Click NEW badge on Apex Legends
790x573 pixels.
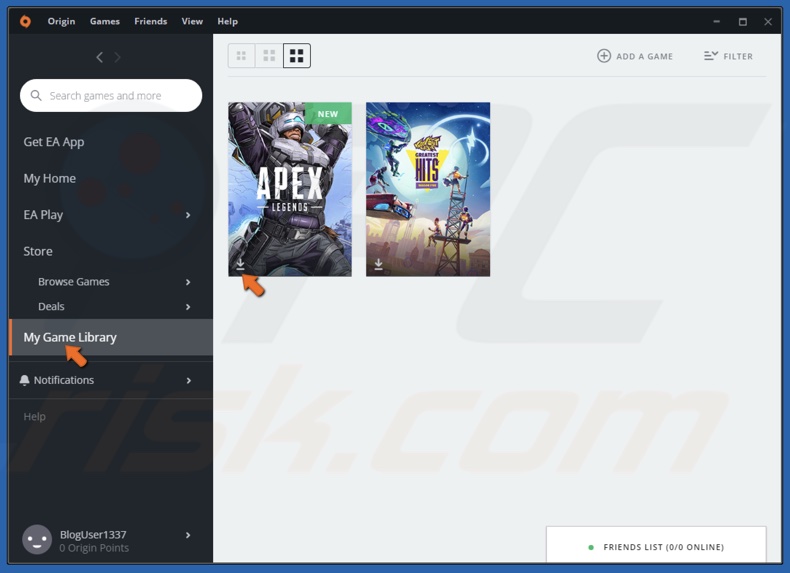328,113
